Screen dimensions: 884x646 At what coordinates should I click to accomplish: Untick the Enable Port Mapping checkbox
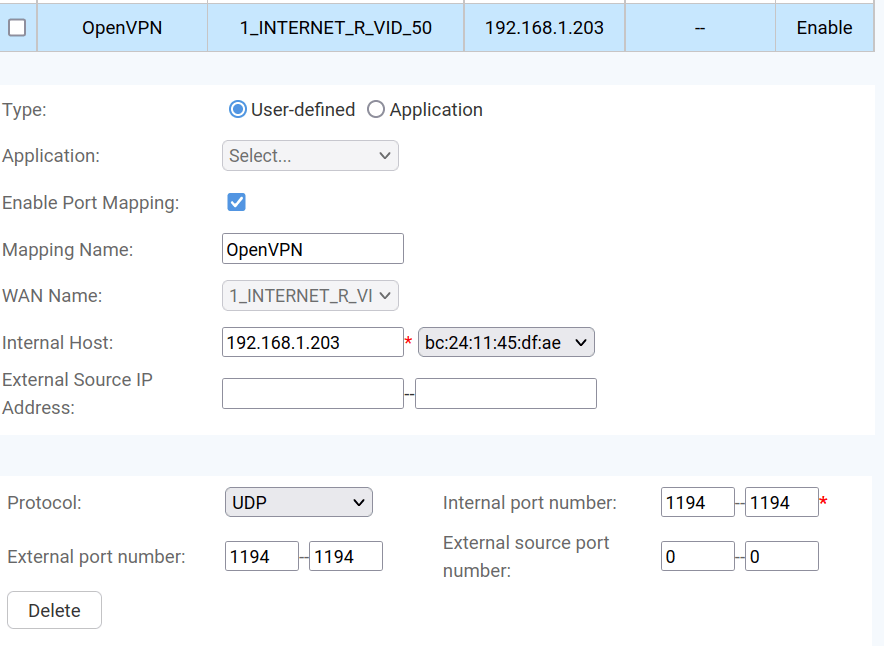point(237,202)
